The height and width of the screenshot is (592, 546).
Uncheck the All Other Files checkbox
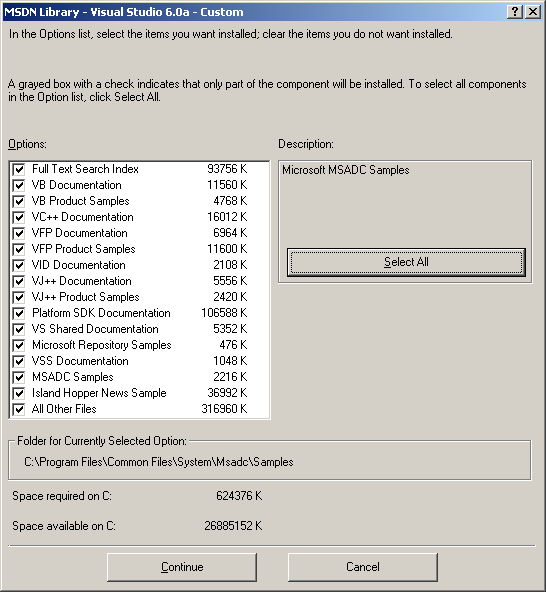[19, 409]
